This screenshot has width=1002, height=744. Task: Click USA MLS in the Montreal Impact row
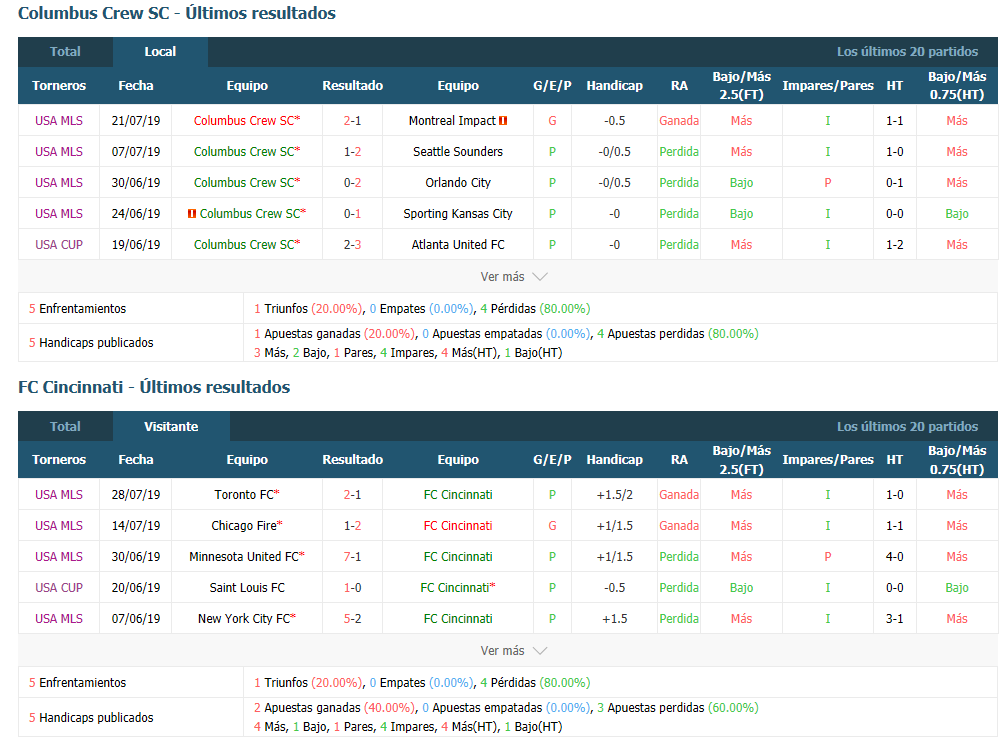tap(59, 121)
